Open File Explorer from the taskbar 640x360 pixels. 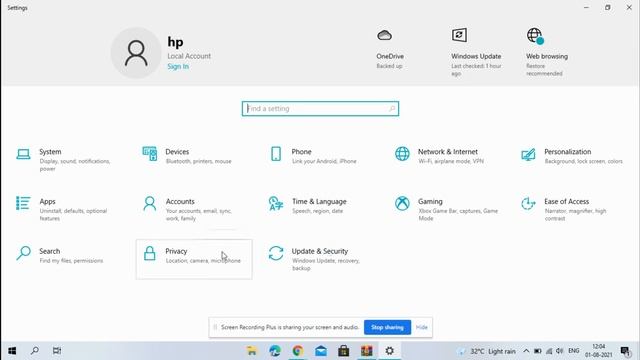coord(252,351)
